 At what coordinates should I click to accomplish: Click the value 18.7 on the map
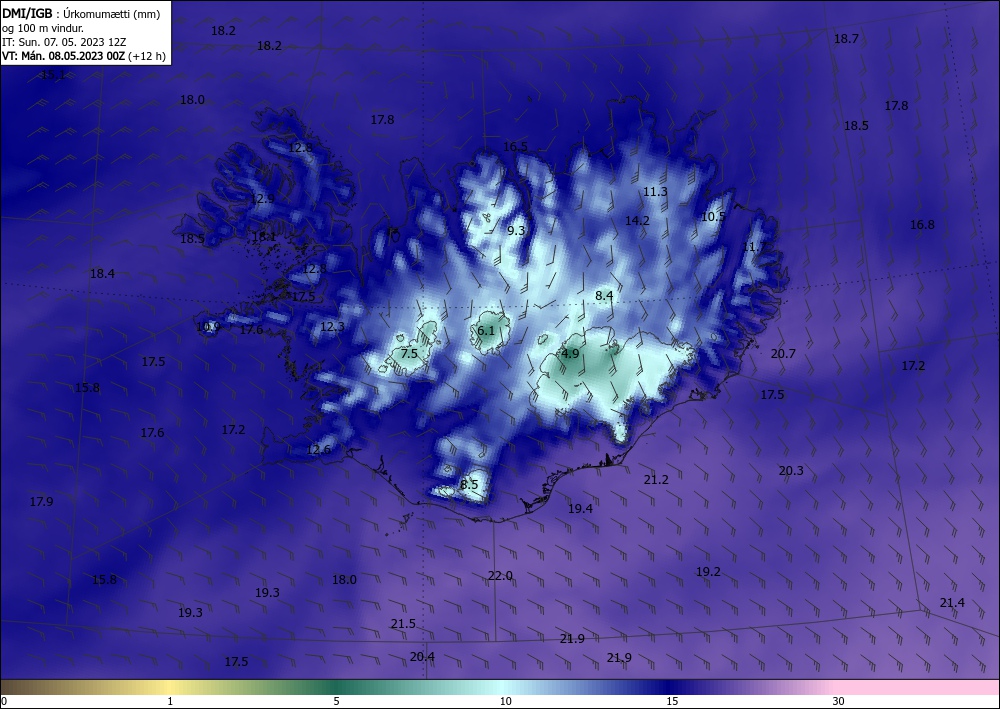846,39
